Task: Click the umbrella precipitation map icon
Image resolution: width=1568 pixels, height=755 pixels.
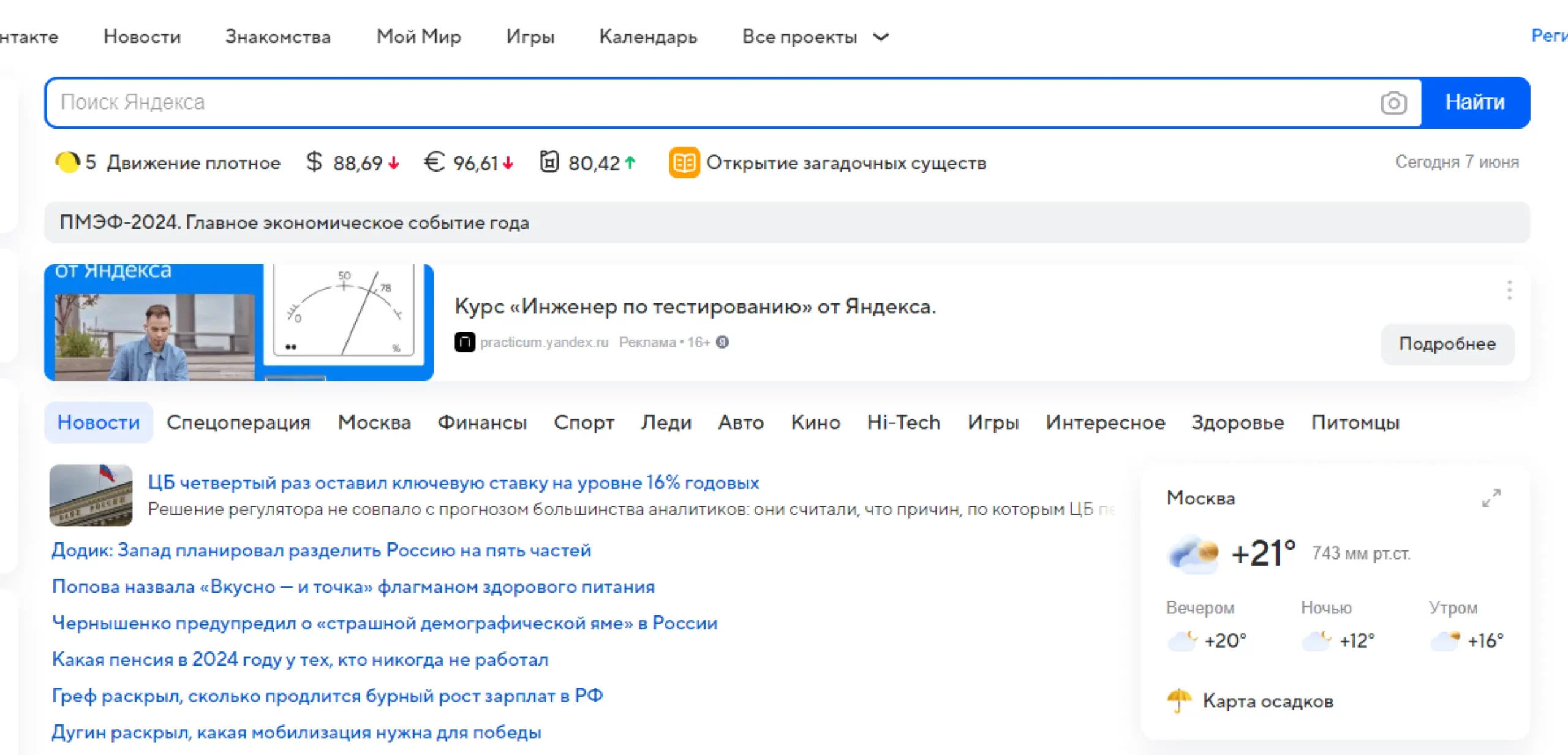Action: [1179, 700]
